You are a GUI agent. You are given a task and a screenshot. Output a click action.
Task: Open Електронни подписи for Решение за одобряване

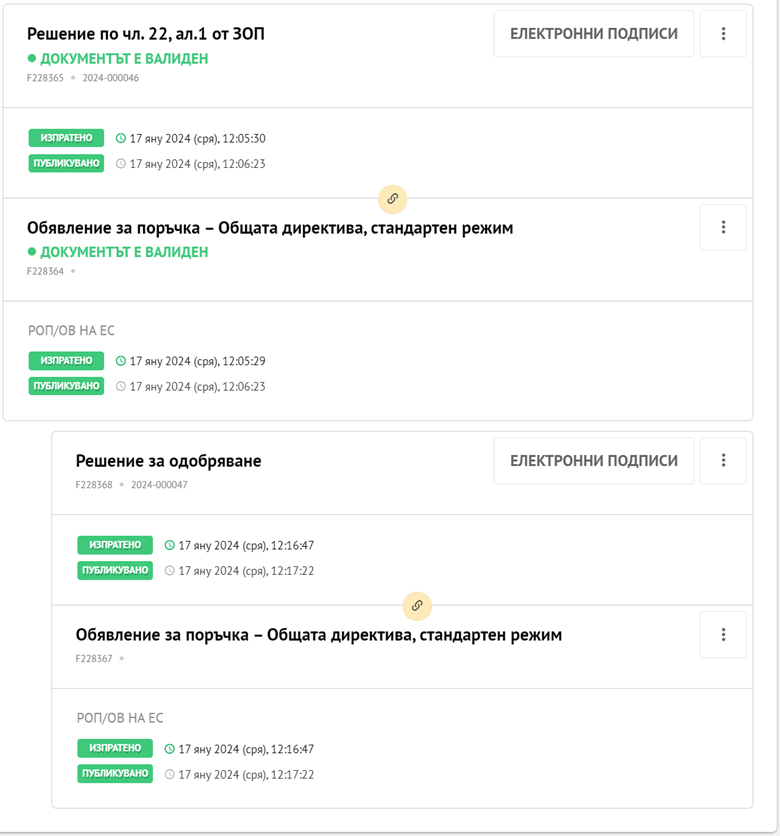click(594, 461)
